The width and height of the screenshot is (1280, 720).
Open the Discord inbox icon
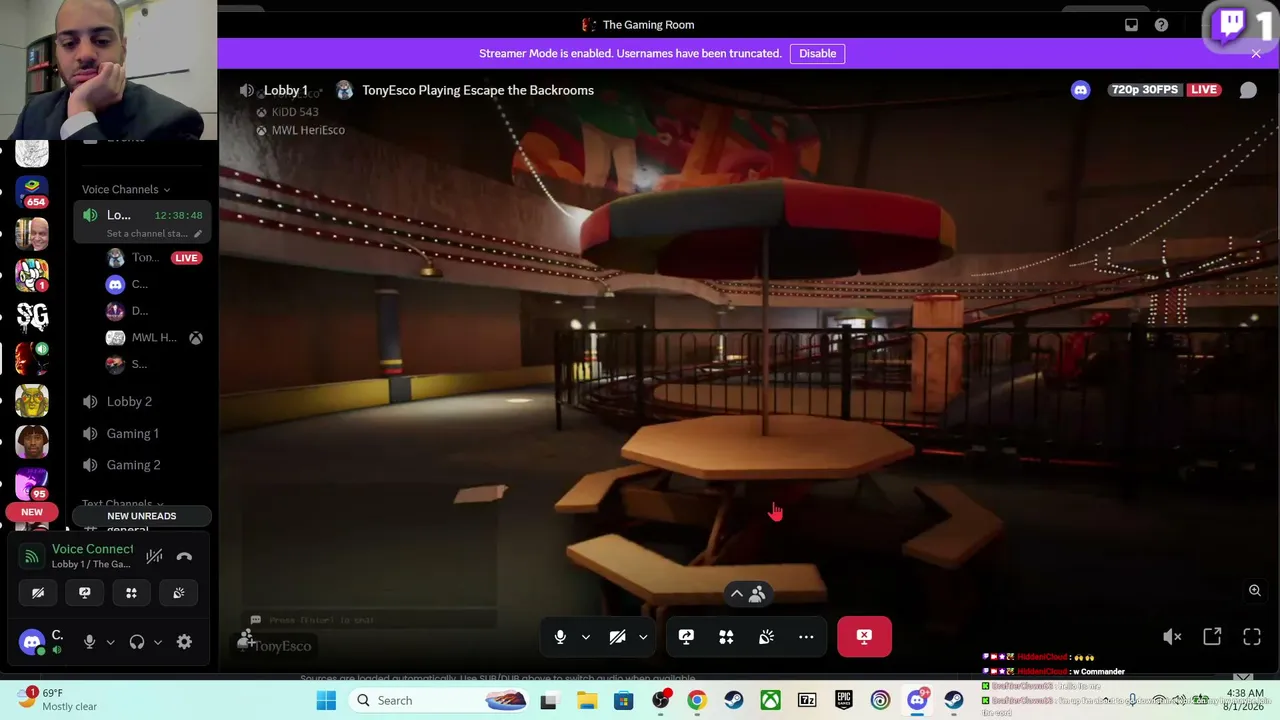point(1131,25)
